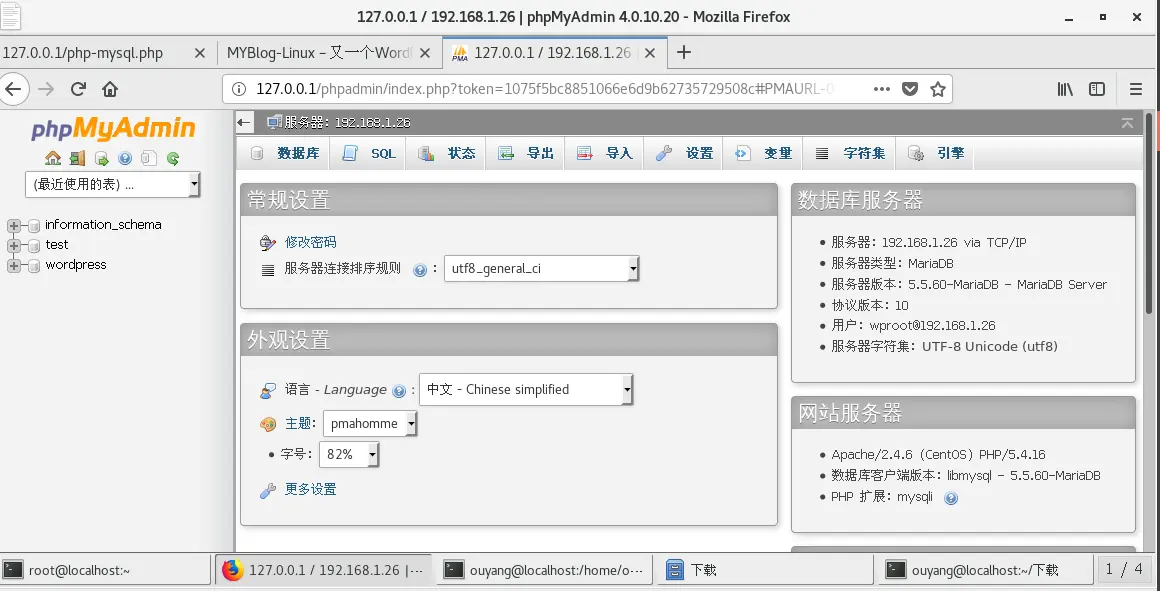Open the 导入 Import tab

(x=605, y=153)
